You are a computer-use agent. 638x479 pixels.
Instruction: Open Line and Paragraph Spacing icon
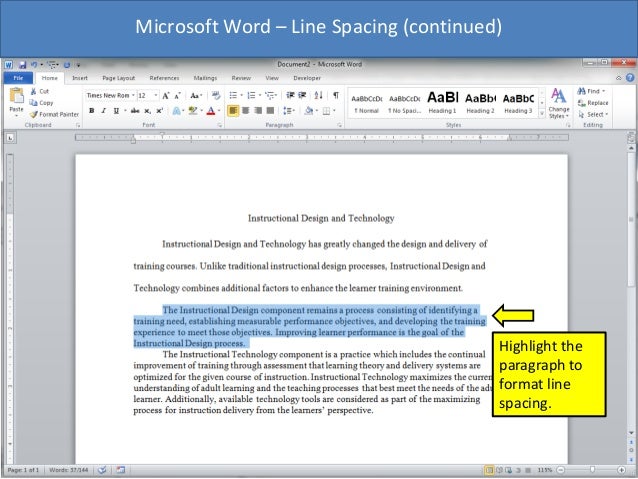coord(287,111)
